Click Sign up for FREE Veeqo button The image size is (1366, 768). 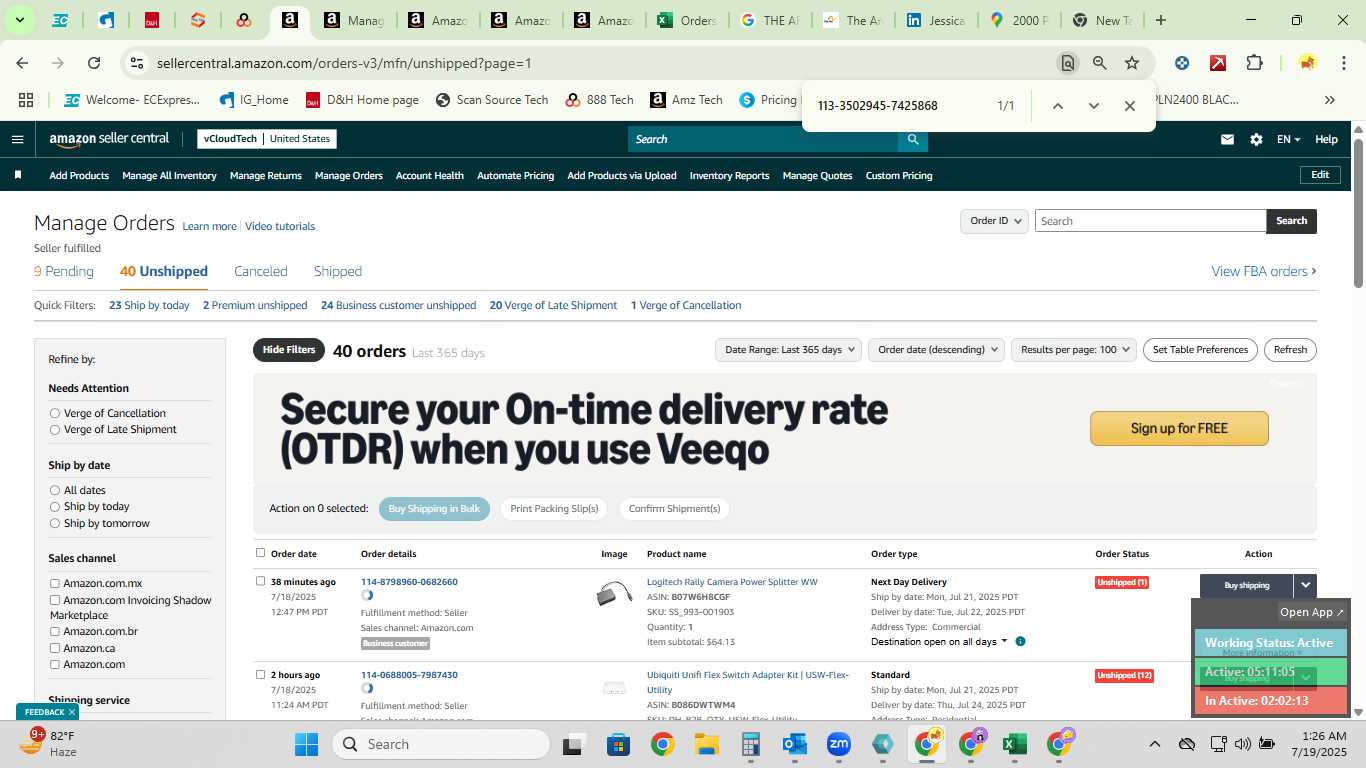(1179, 428)
